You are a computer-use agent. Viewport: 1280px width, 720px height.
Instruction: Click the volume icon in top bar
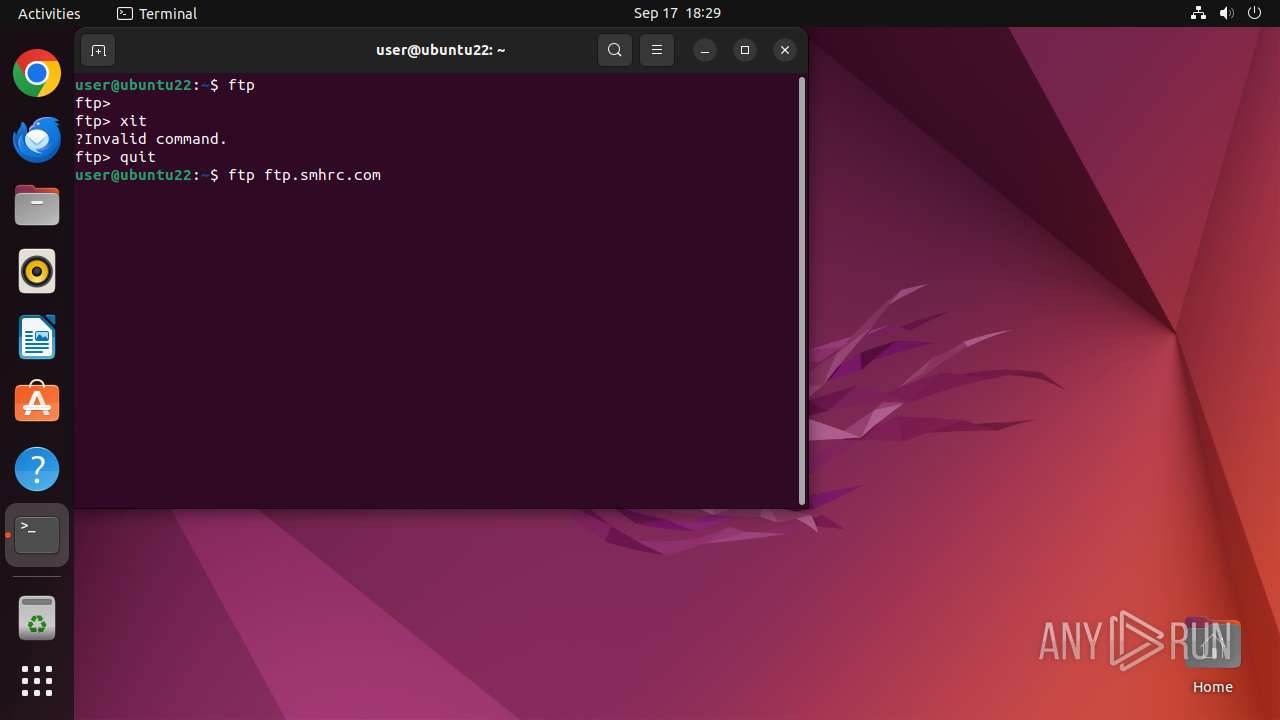click(1226, 13)
